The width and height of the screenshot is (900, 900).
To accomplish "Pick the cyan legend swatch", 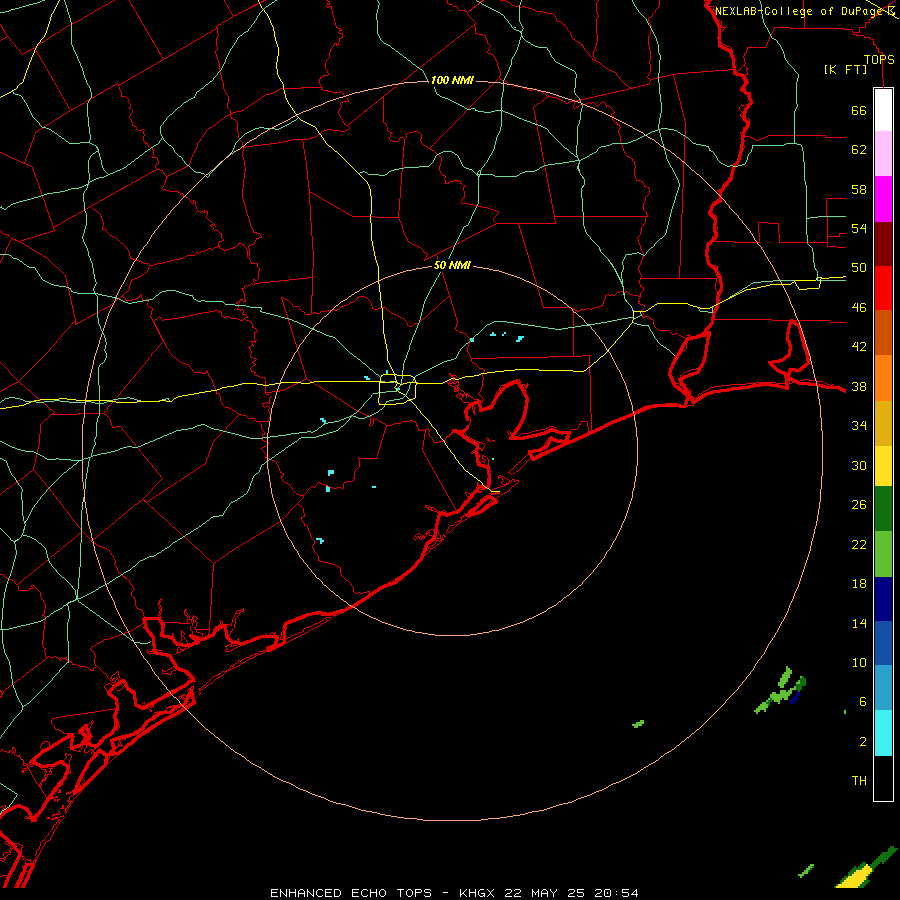I will (x=883, y=733).
